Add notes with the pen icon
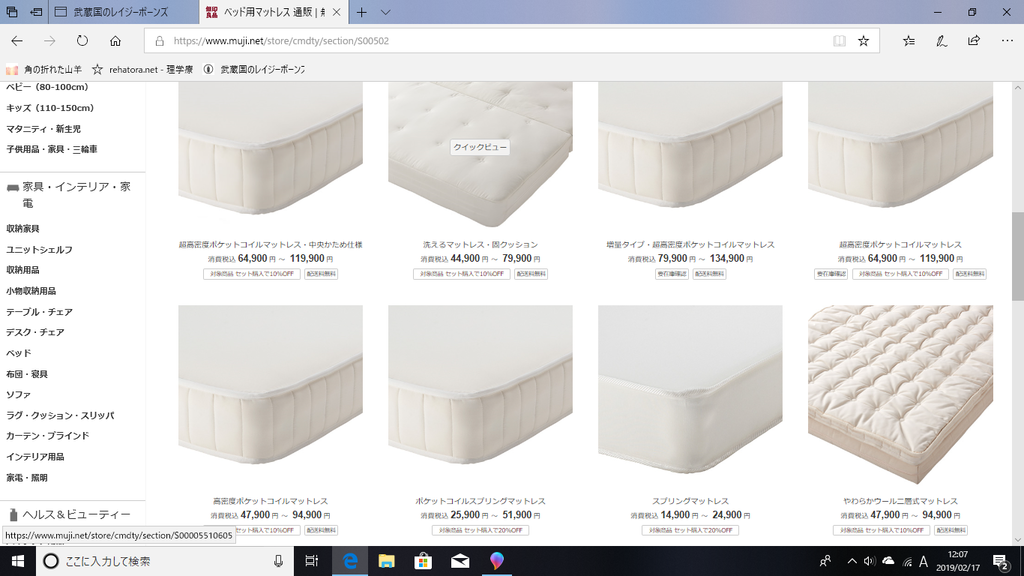Screen dimensions: 1024x576 click(x=941, y=40)
